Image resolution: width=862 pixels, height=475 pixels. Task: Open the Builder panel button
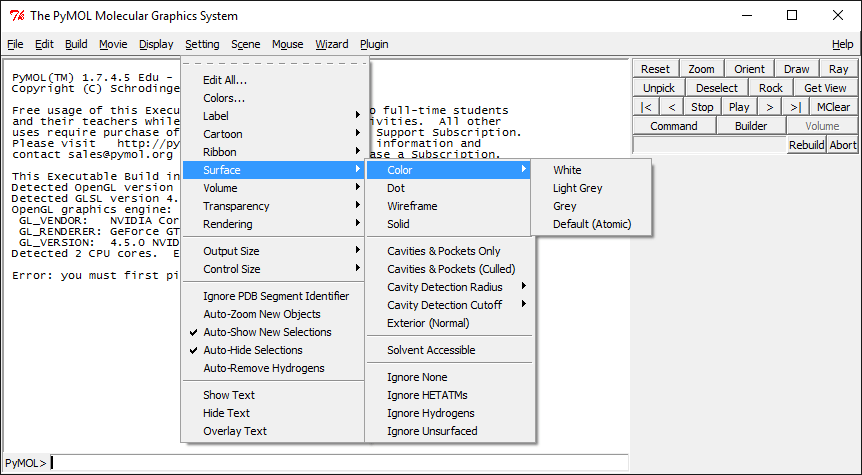[x=751, y=126]
